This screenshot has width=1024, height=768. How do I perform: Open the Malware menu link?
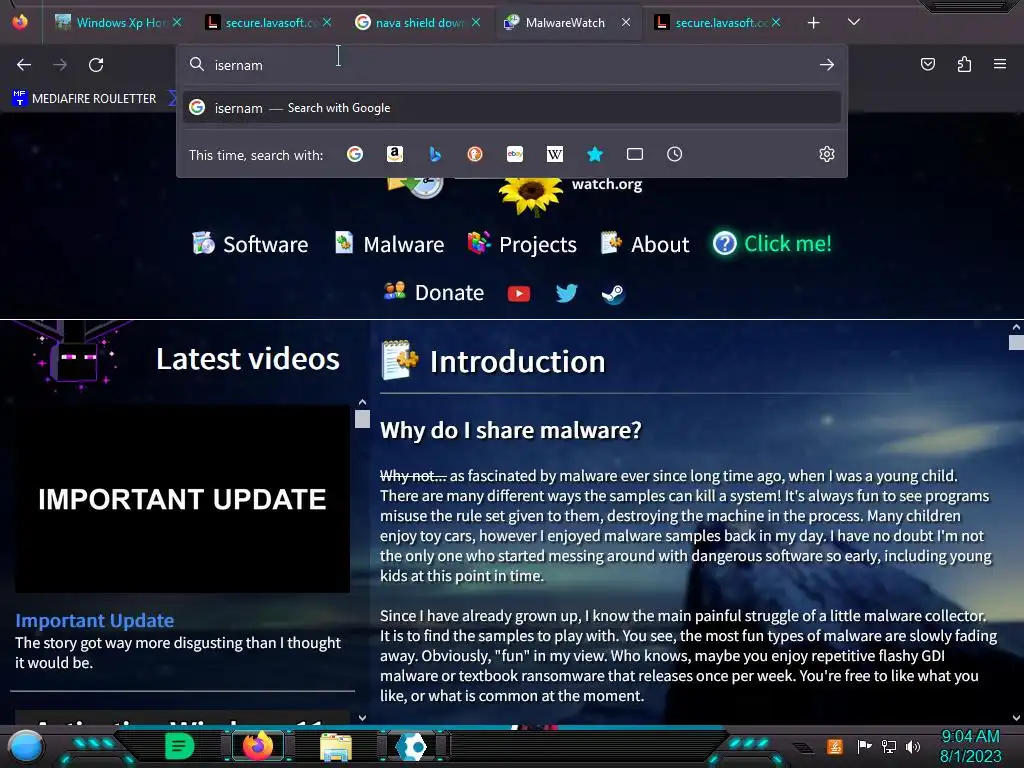tap(389, 244)
